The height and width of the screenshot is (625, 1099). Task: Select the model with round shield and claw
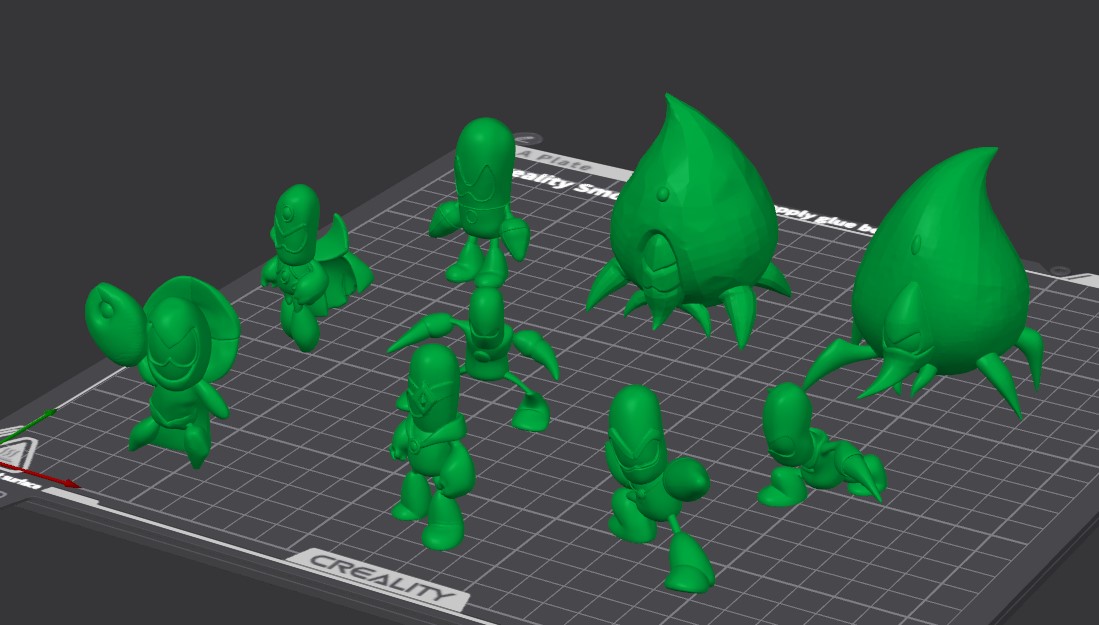(x=165, y=371)
